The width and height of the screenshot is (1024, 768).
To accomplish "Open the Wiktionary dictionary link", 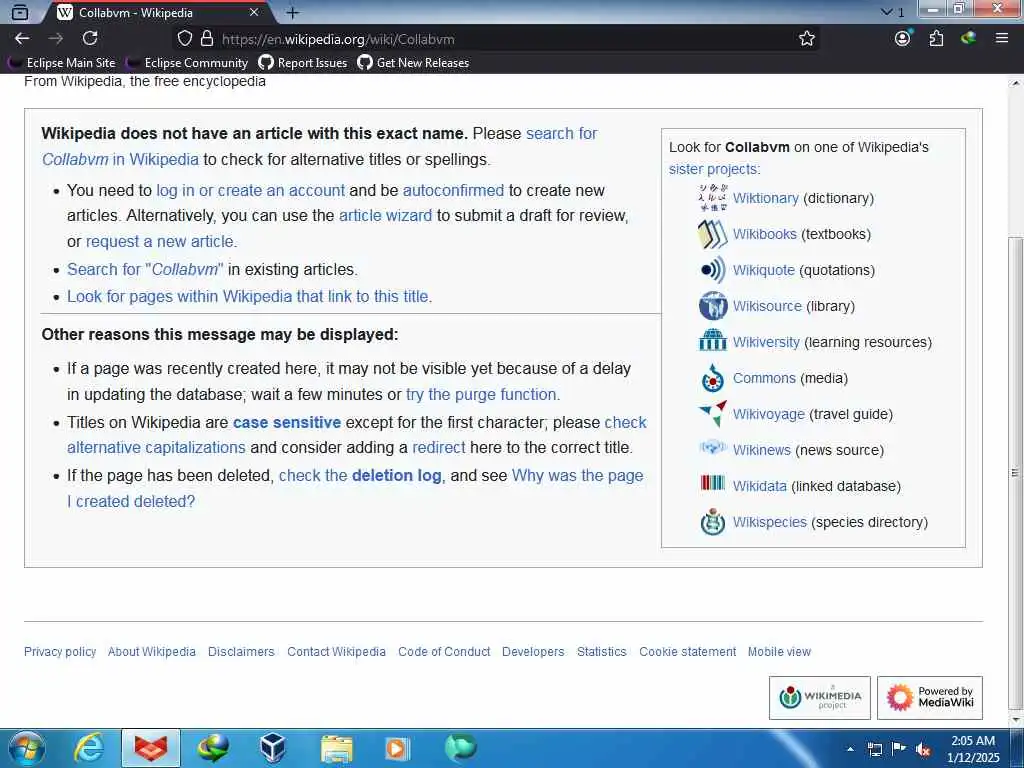I will pyautogui.click(x=765, y=198).
